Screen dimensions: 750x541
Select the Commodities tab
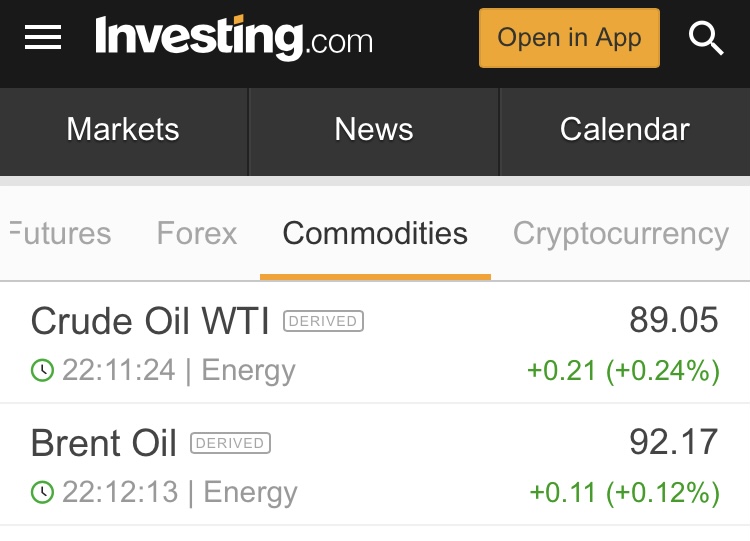(375, 234)
